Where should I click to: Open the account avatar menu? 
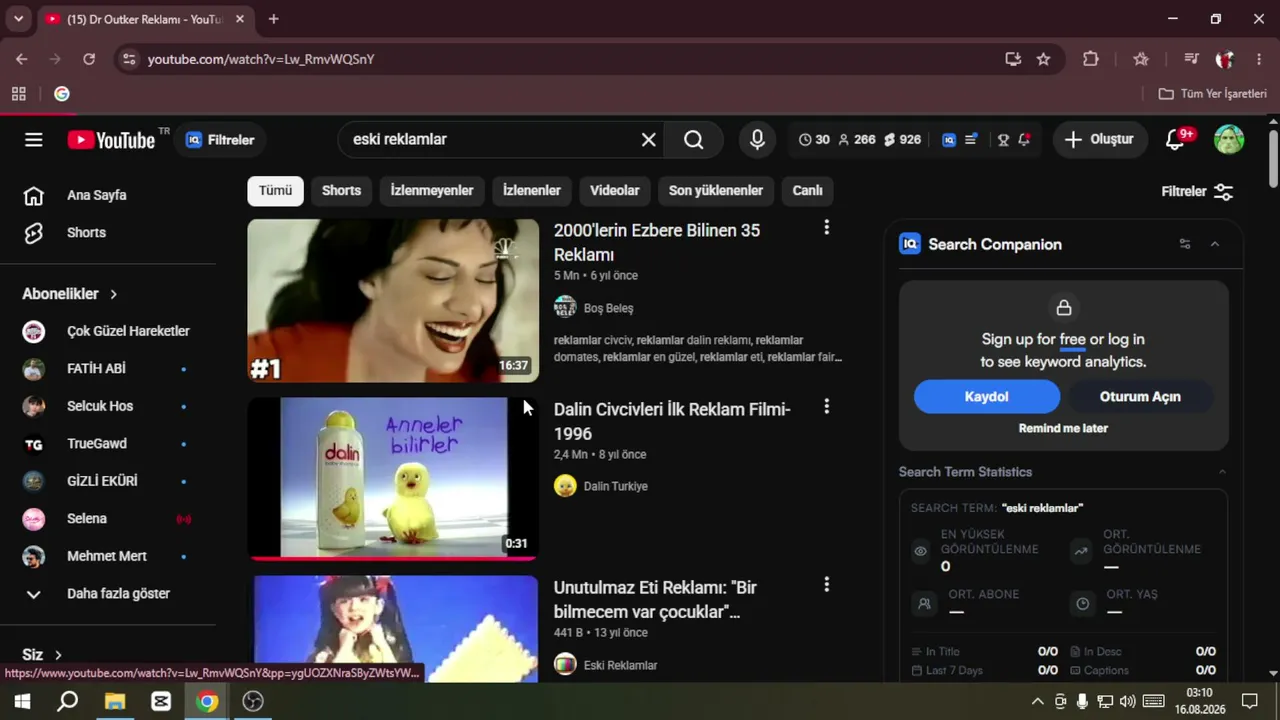click(1229, 140)
